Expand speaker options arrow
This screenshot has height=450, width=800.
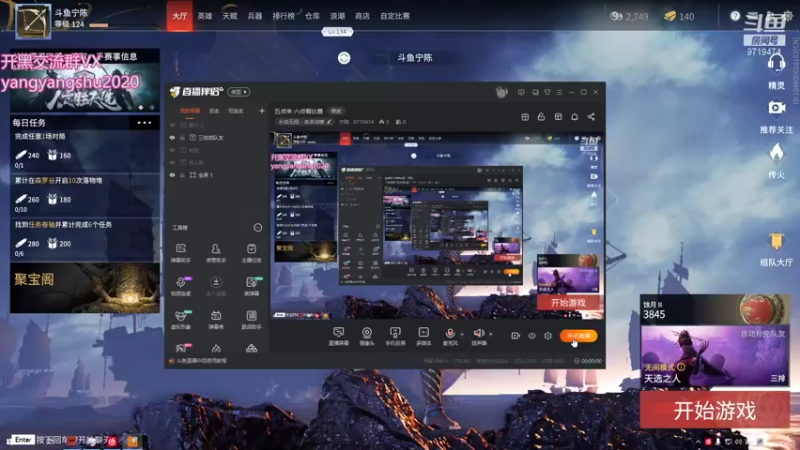pos(491,334)
